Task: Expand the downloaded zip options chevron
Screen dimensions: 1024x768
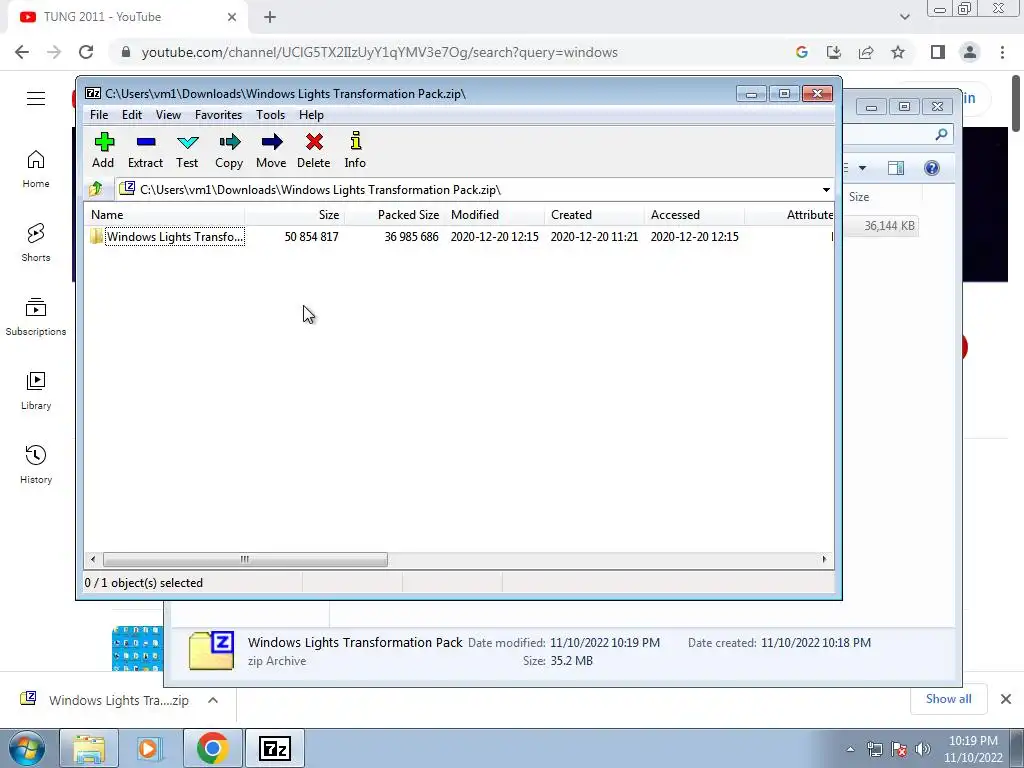Action: pos(213,700)
